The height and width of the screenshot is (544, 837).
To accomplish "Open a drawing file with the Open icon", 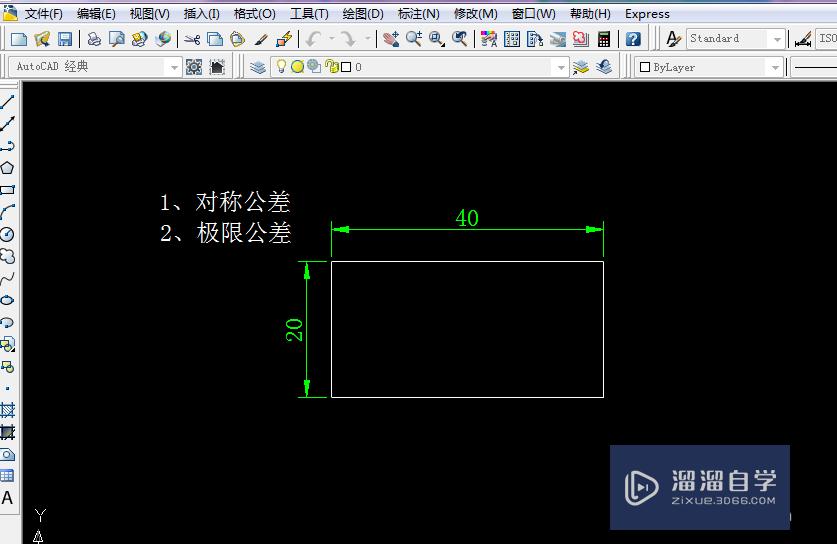I will click(x=42, y=39).
